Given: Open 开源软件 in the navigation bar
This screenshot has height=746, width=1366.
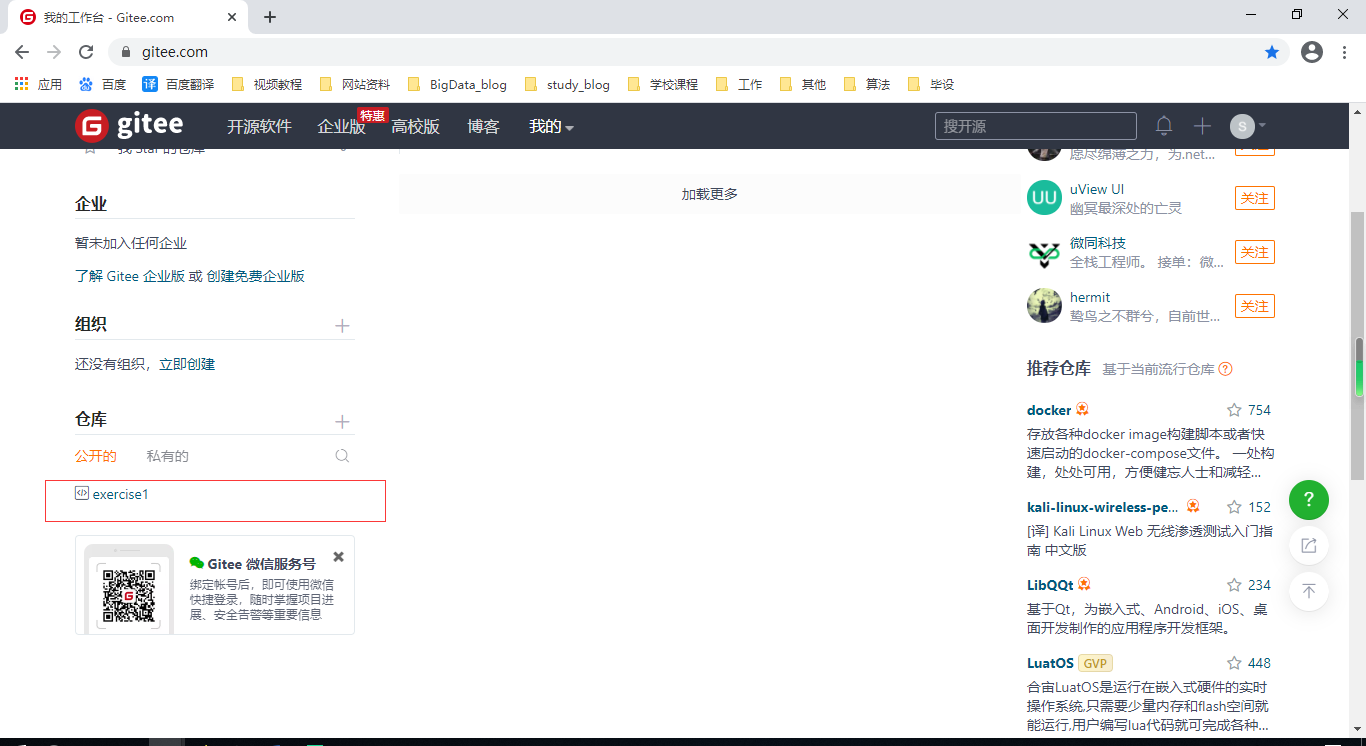Looking at the screenshot, I should [x=259, y=127].
